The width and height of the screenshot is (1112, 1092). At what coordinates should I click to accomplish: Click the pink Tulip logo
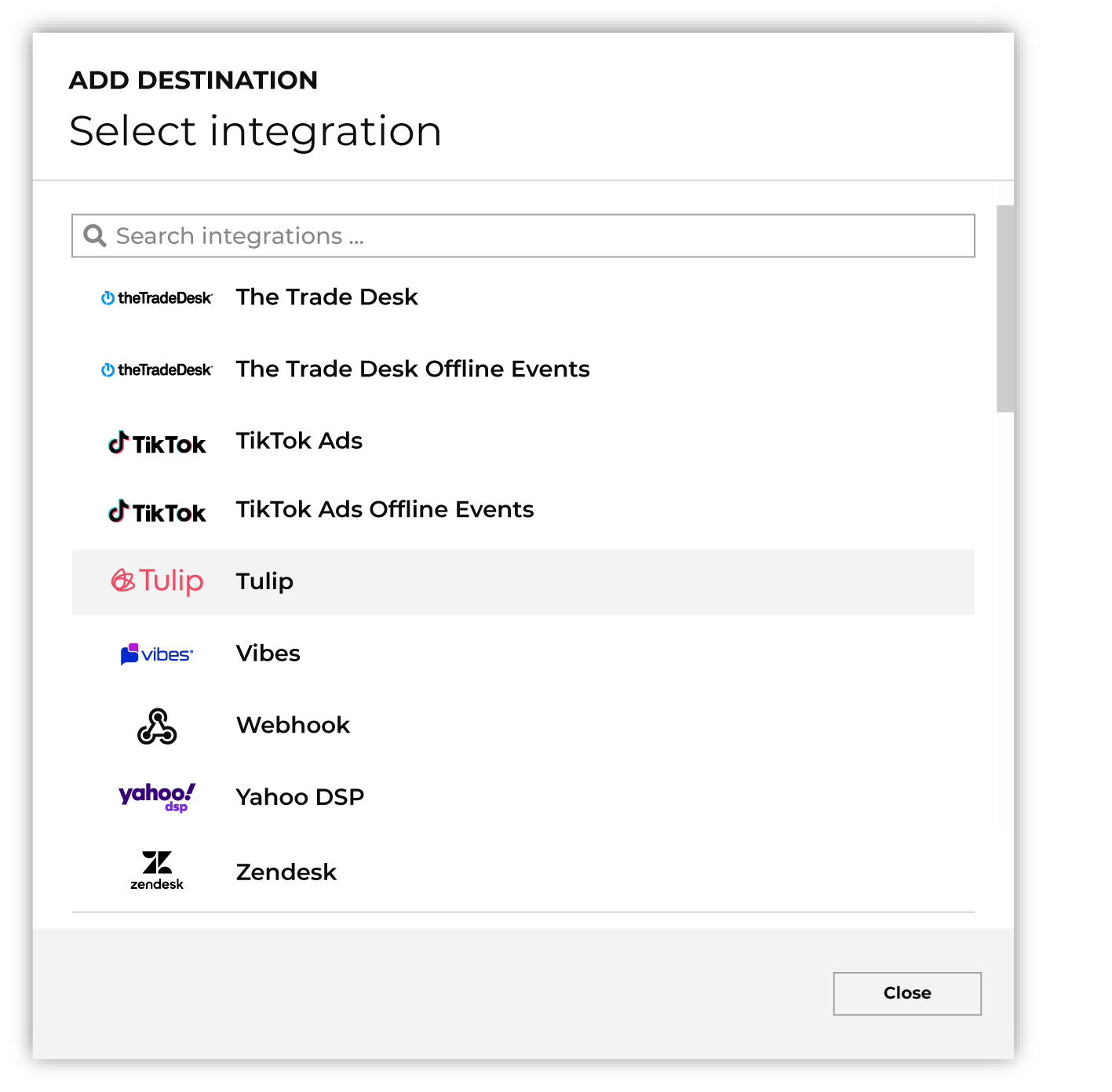[157, 581]
